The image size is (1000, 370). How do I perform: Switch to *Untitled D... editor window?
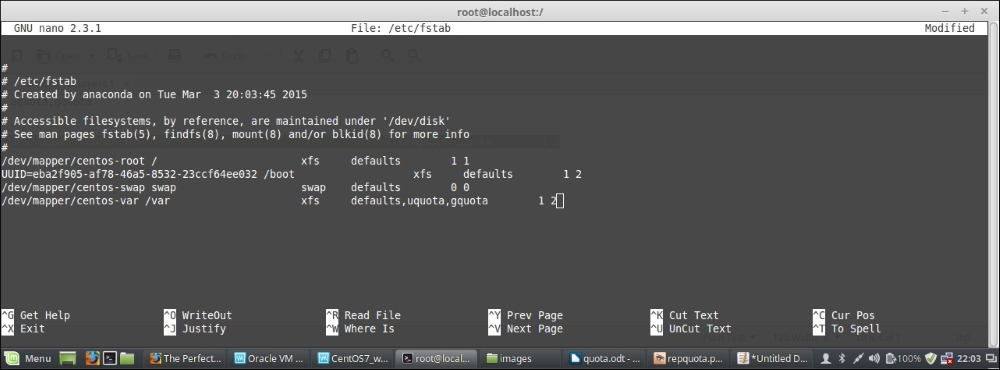click(773, 359)
